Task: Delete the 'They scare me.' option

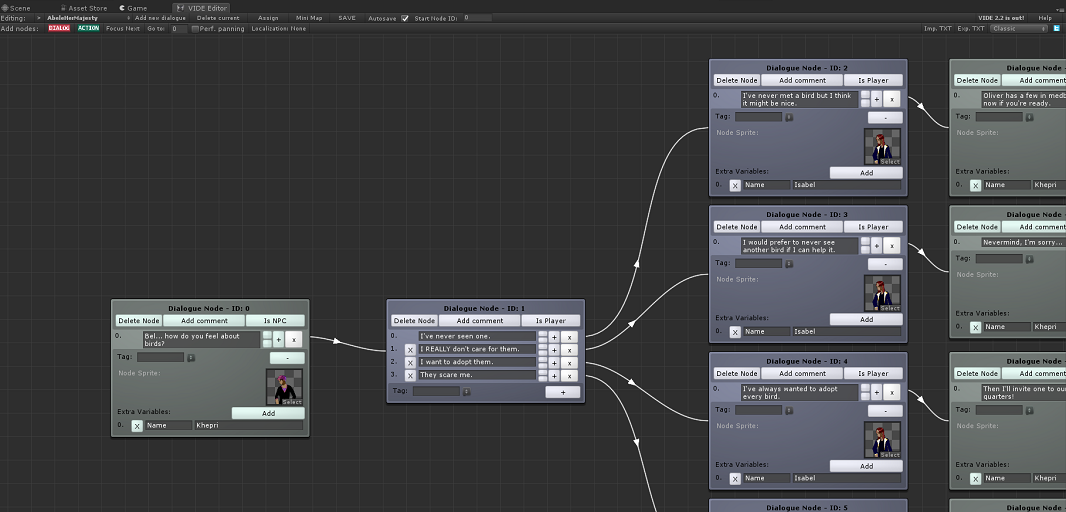Action: tap(410, 375)
